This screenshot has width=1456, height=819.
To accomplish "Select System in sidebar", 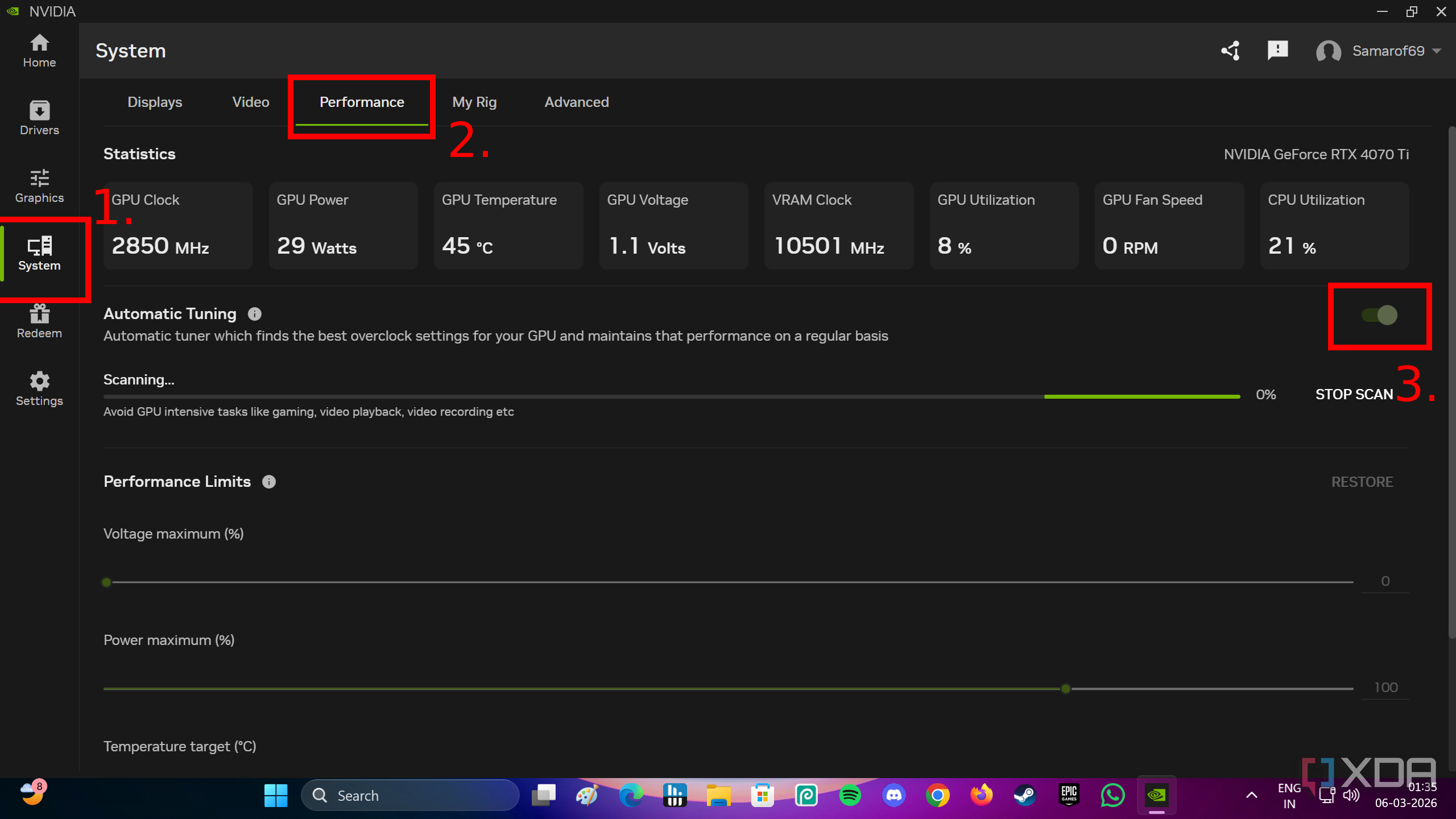I will 39,254.
